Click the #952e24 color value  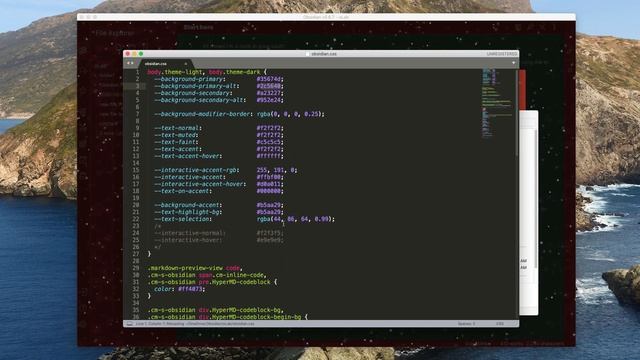[269, 100]
